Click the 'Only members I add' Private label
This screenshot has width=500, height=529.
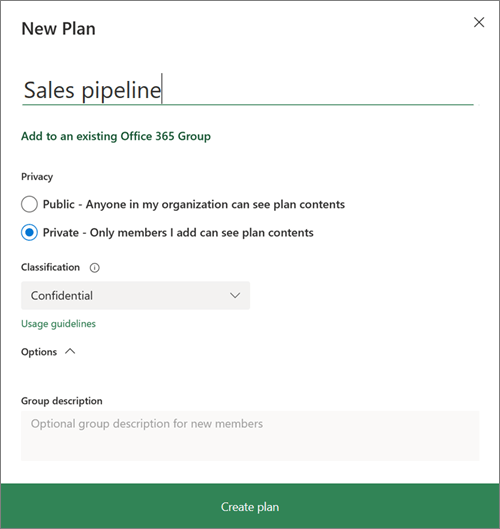[x=178, y=233]
